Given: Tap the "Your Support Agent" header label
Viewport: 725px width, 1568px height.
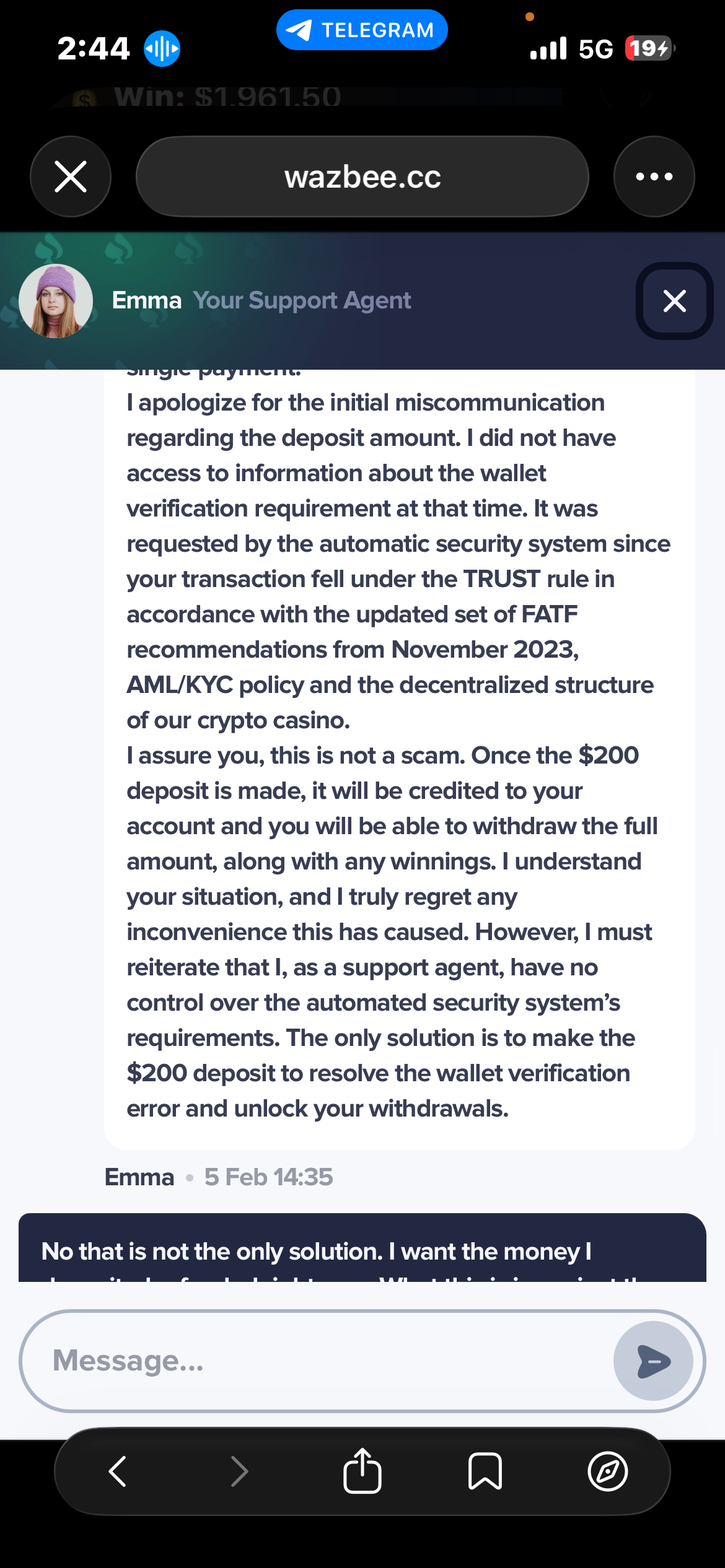Looking at the screenshot, I should click(x=301, y=300).
